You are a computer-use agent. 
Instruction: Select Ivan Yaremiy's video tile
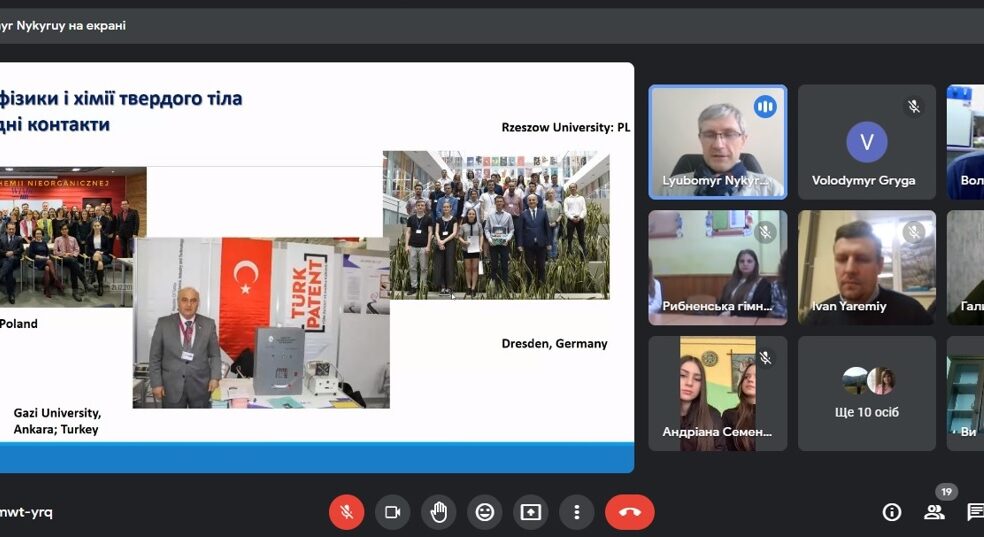coord(866,266)
